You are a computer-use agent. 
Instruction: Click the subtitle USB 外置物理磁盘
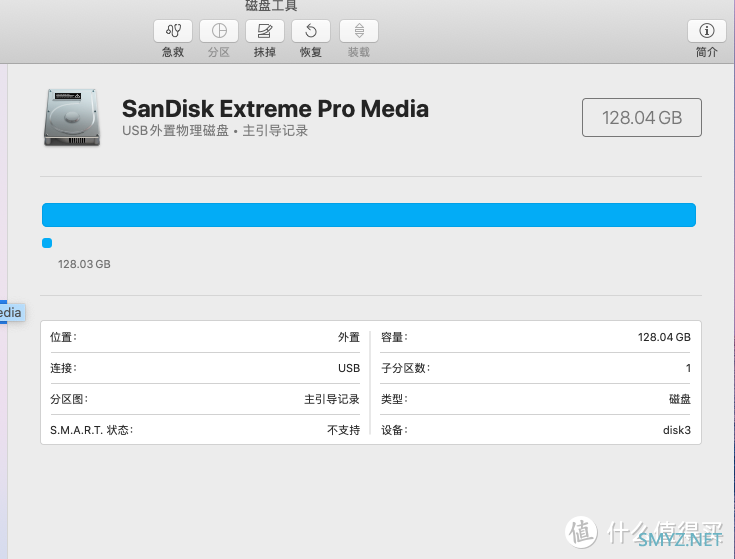point(175,131)
